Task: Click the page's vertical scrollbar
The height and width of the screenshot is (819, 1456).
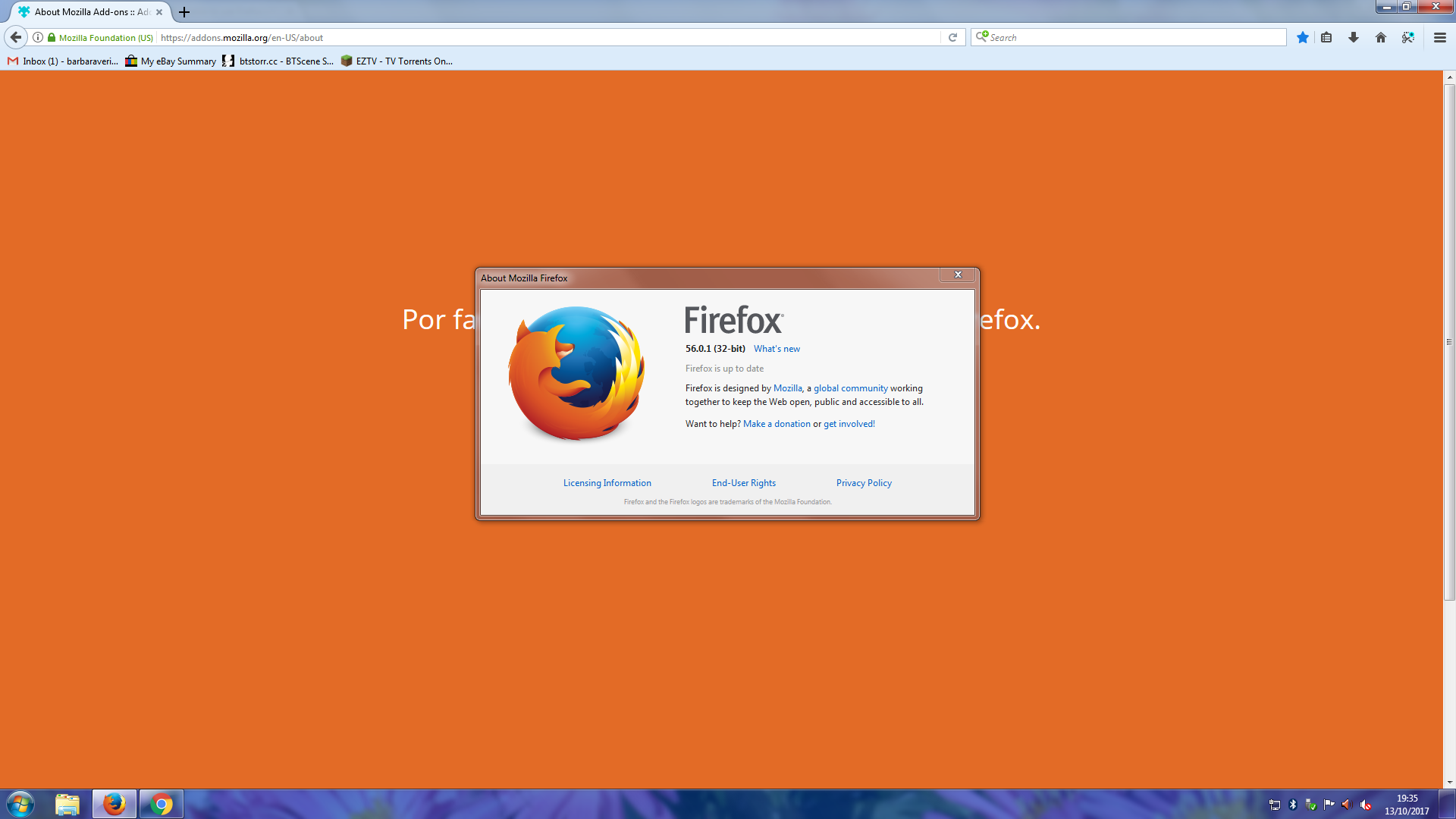Action: click(1449, 341)
